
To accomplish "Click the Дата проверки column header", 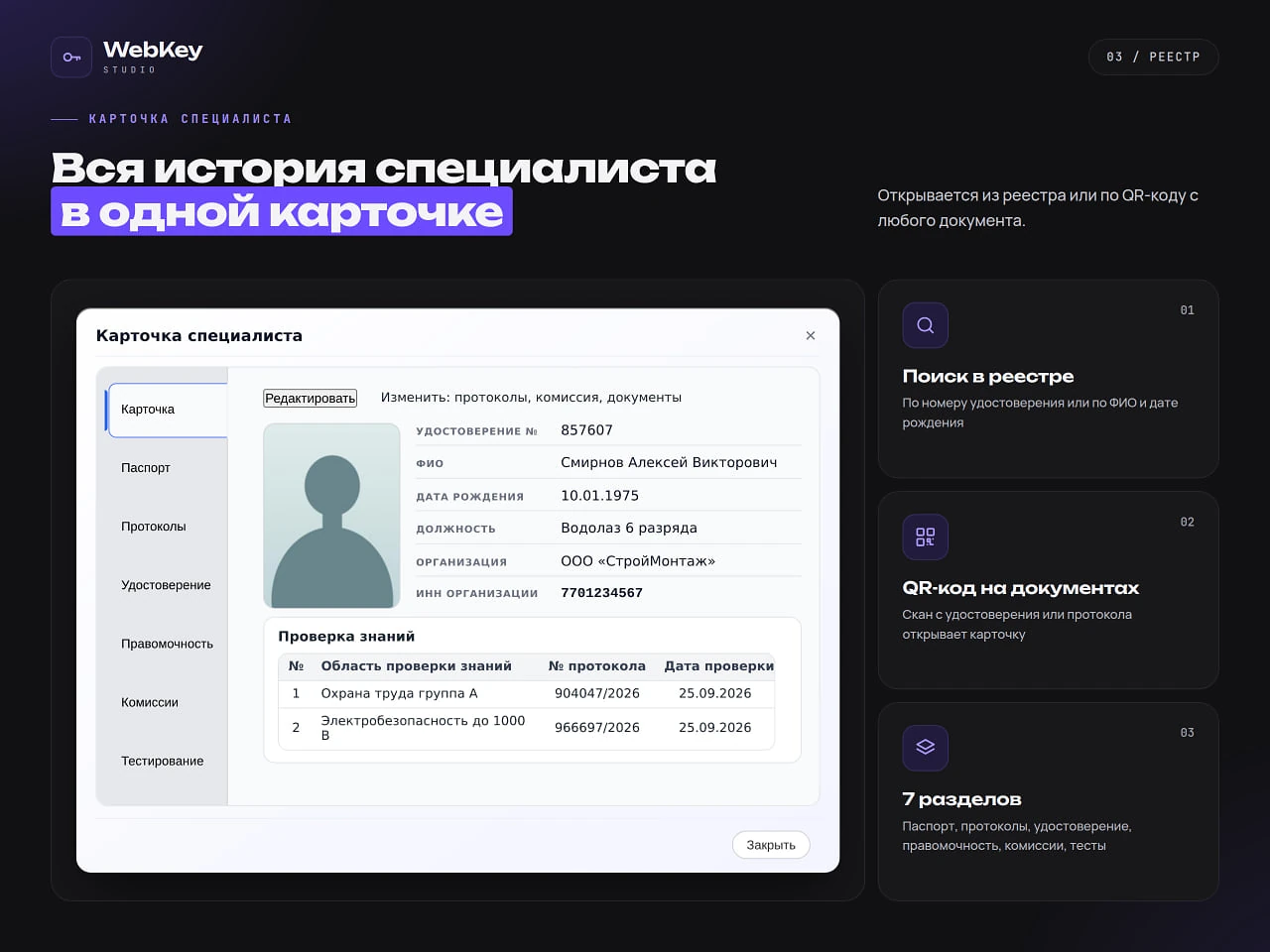I will click(719, 666).
